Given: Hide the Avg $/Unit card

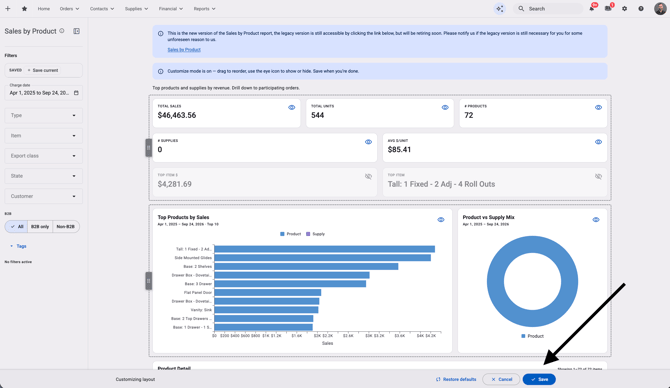Looking at the screenshot, I should click(598, 142).
